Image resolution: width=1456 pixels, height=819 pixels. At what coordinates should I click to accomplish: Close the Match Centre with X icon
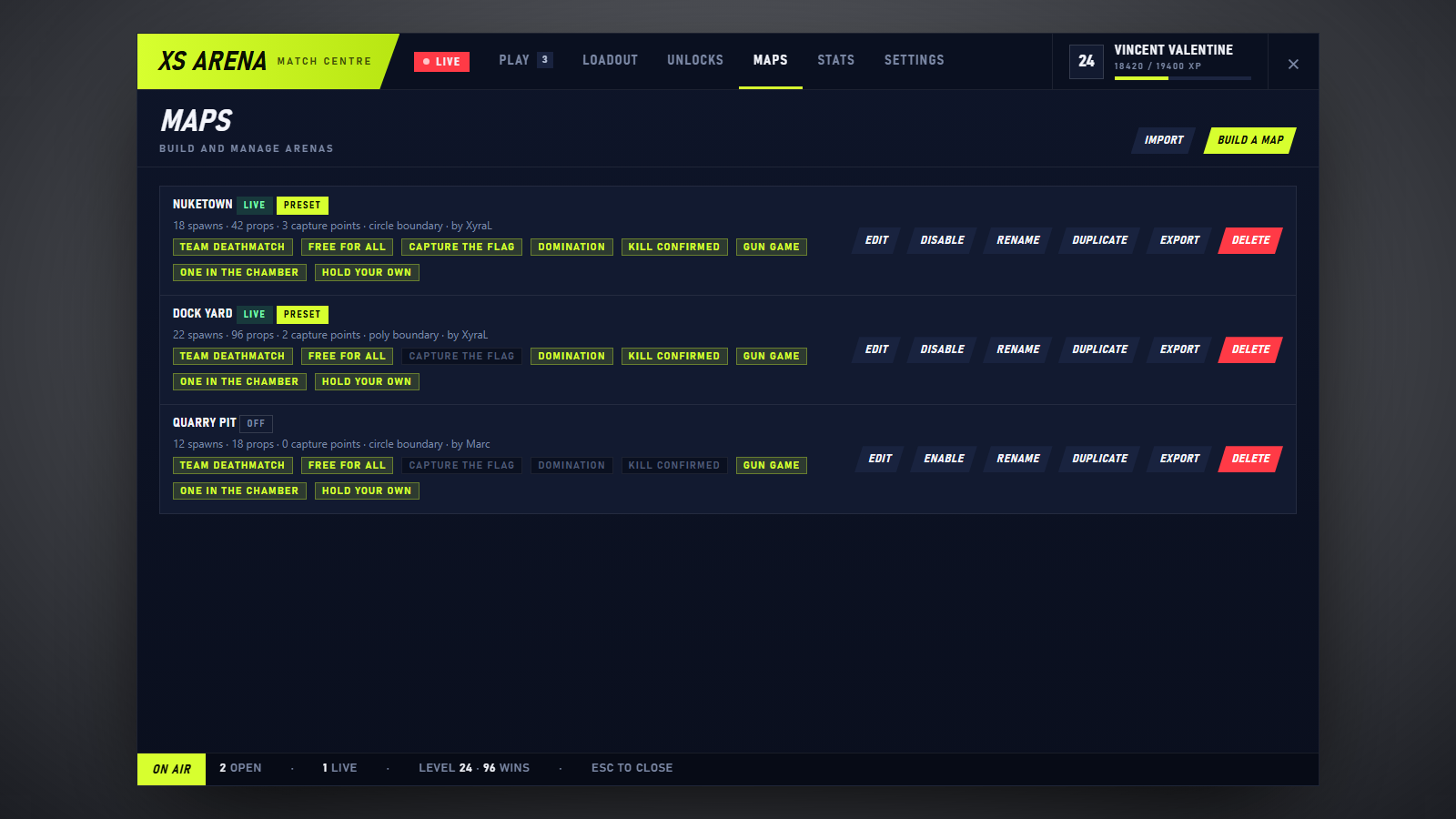click(1293, 64)
